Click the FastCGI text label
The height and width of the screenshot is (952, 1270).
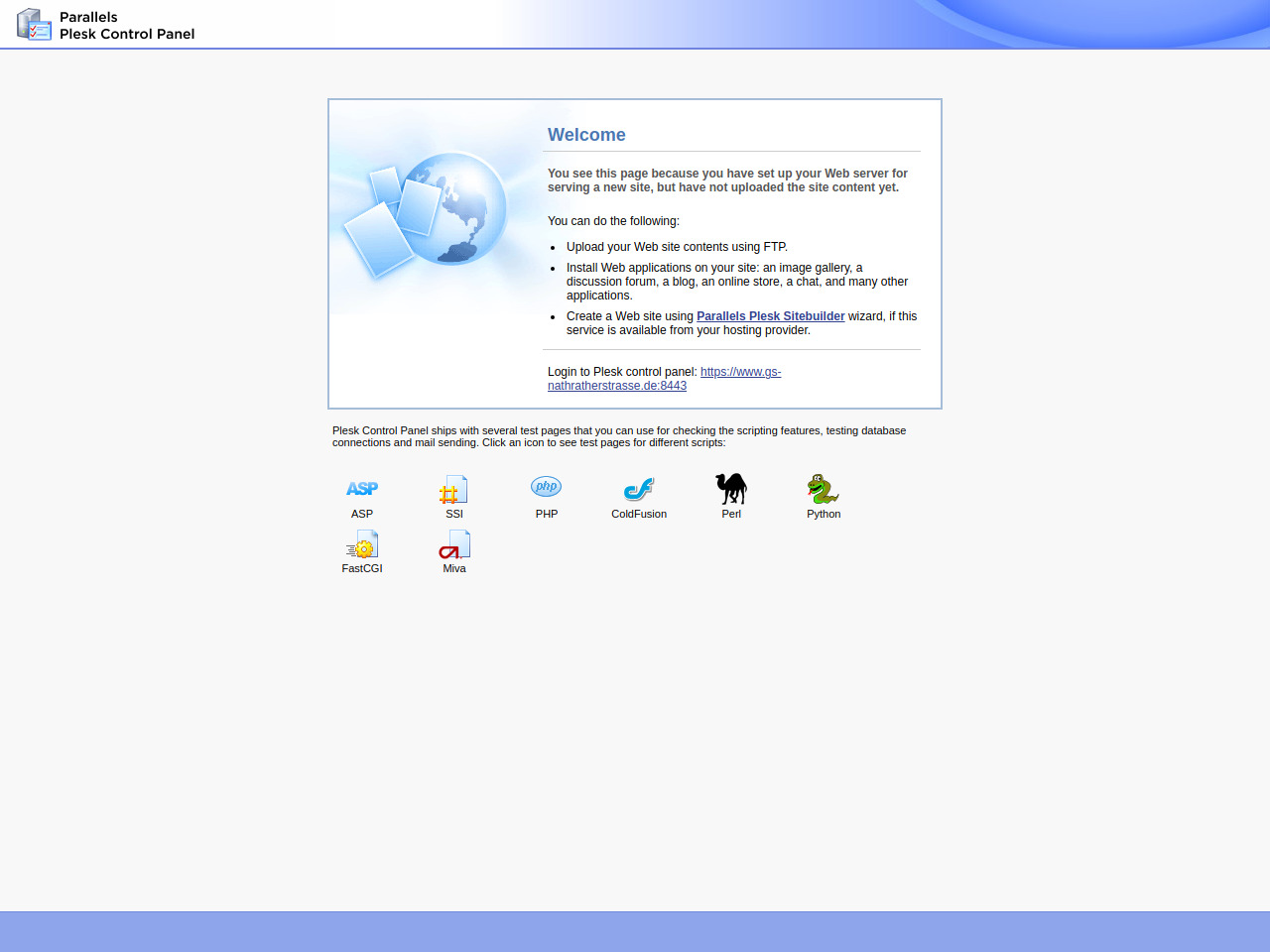[362, 568]
